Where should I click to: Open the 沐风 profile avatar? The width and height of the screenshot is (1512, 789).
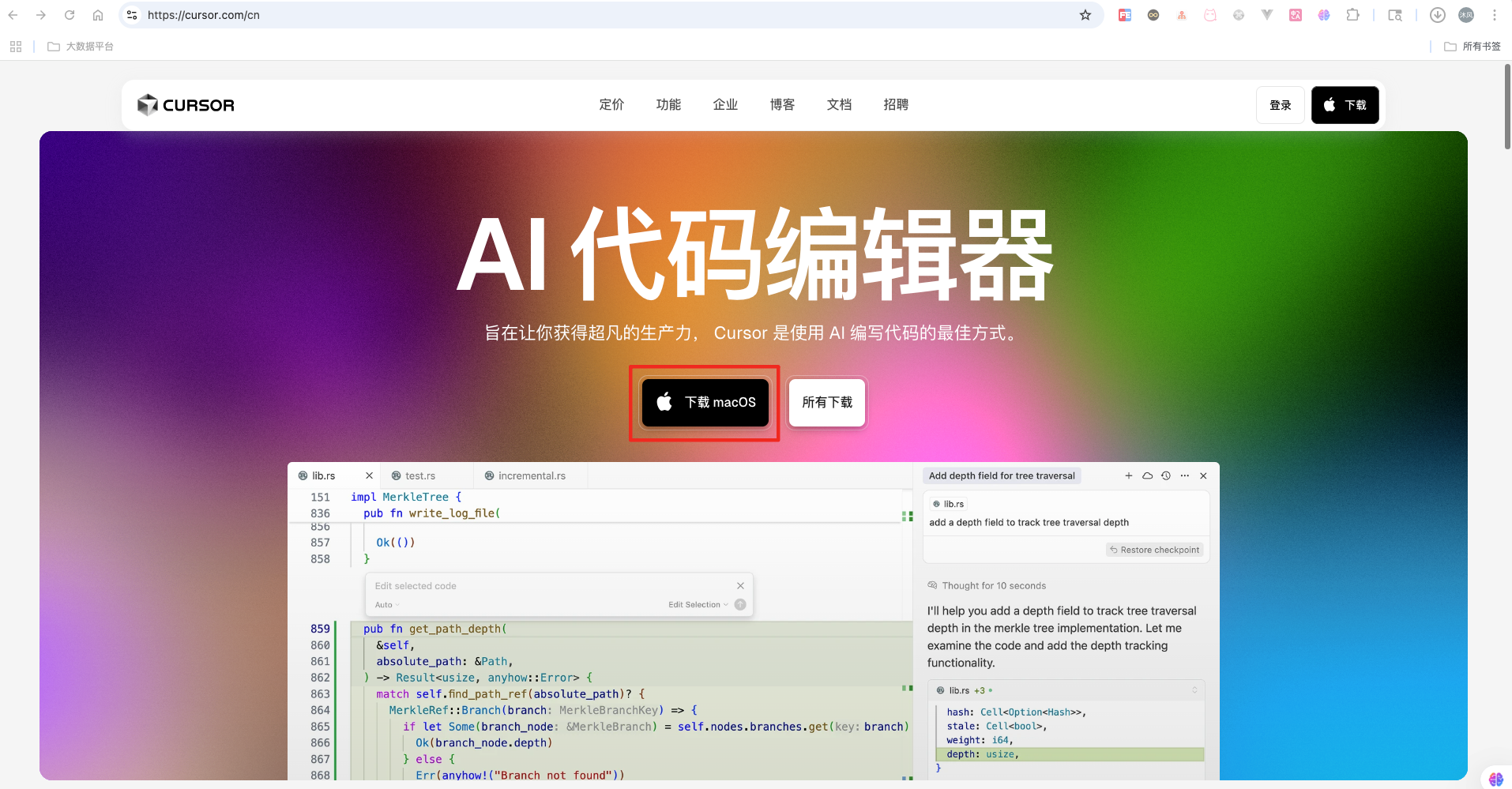pos(1466,15)
